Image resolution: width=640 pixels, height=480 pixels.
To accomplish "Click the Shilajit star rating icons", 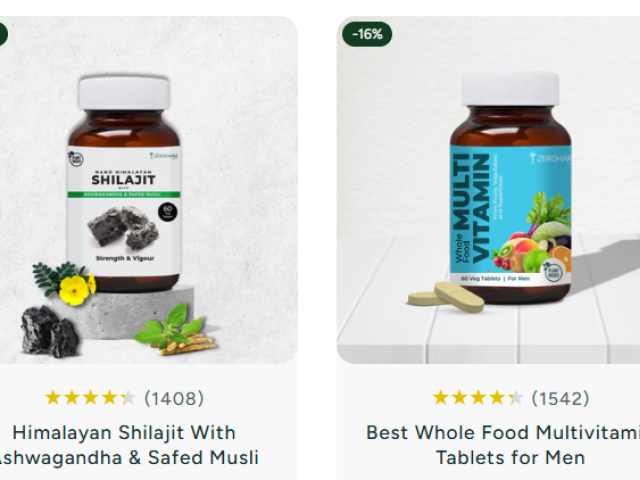I will [x=90, y=398].
